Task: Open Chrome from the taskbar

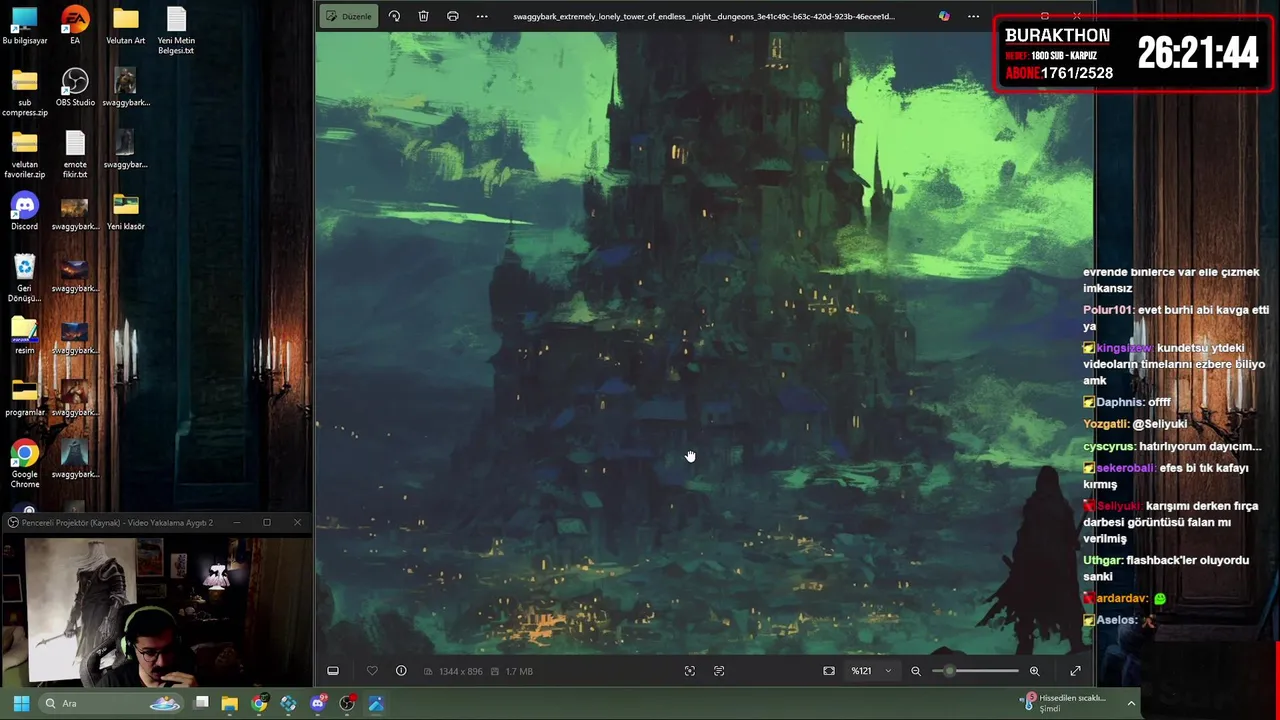Action: [259, 703]
